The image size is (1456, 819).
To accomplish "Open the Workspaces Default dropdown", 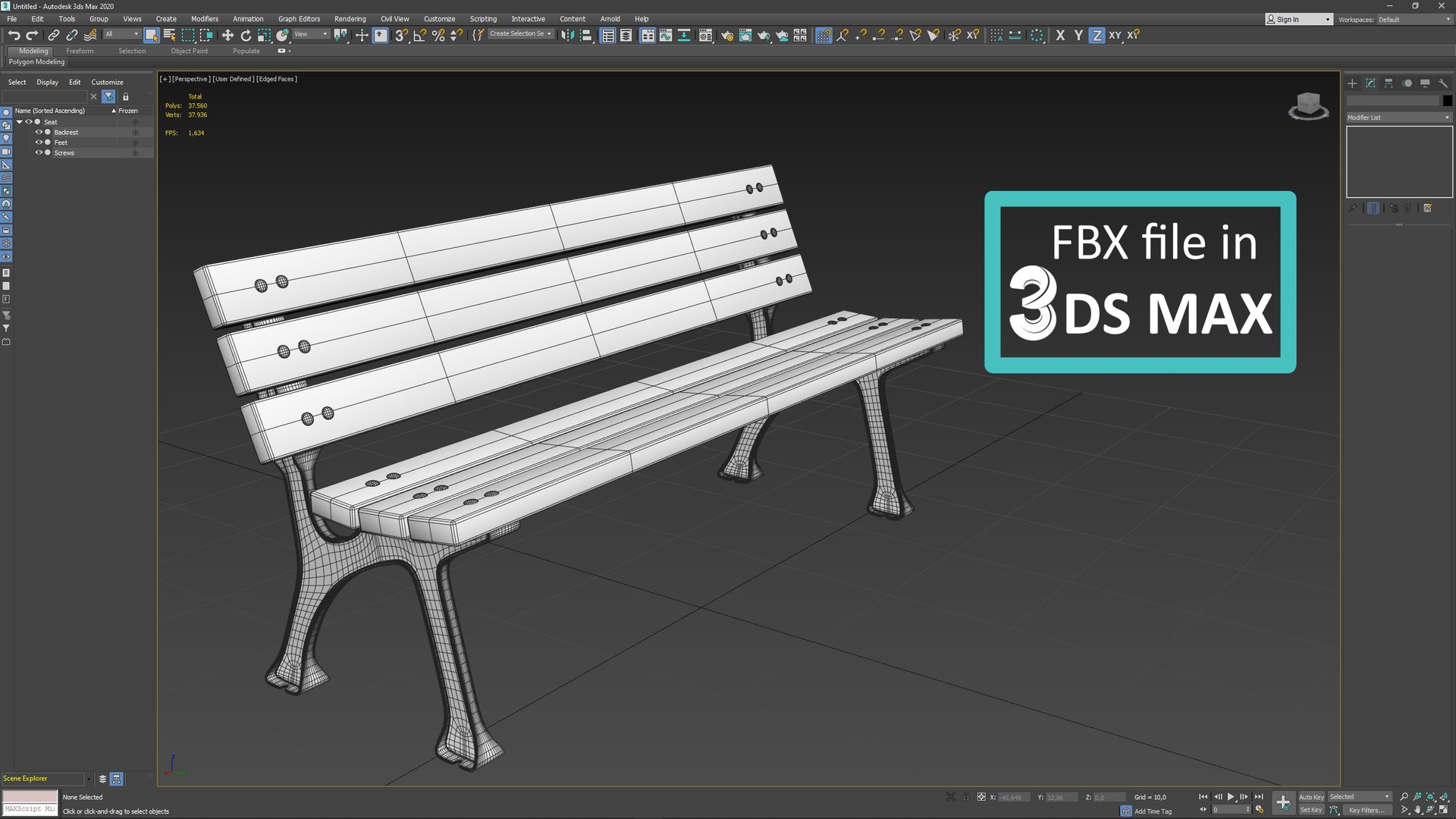I will point(1414,20).
